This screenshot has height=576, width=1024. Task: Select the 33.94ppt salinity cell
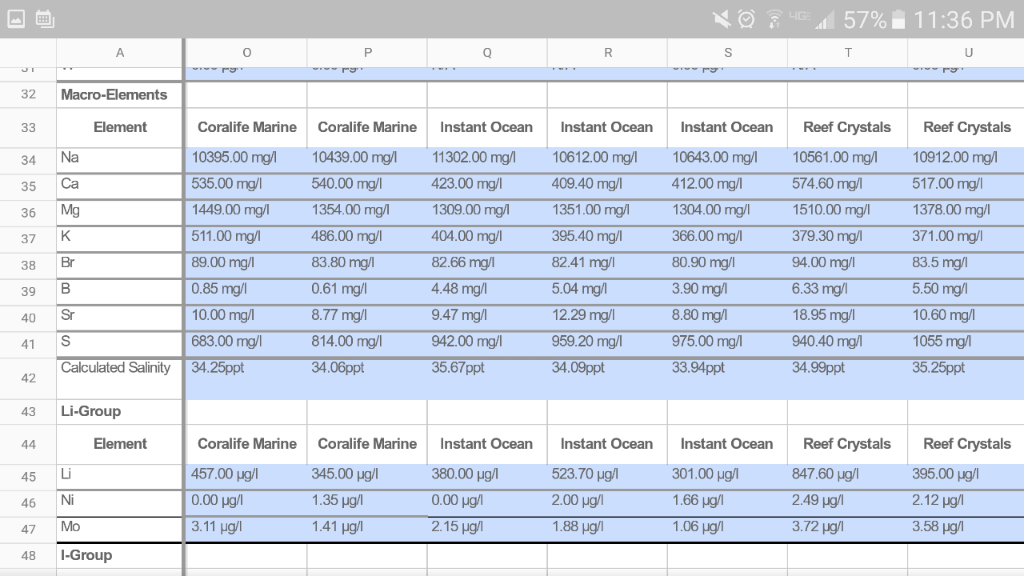(728, 378)
